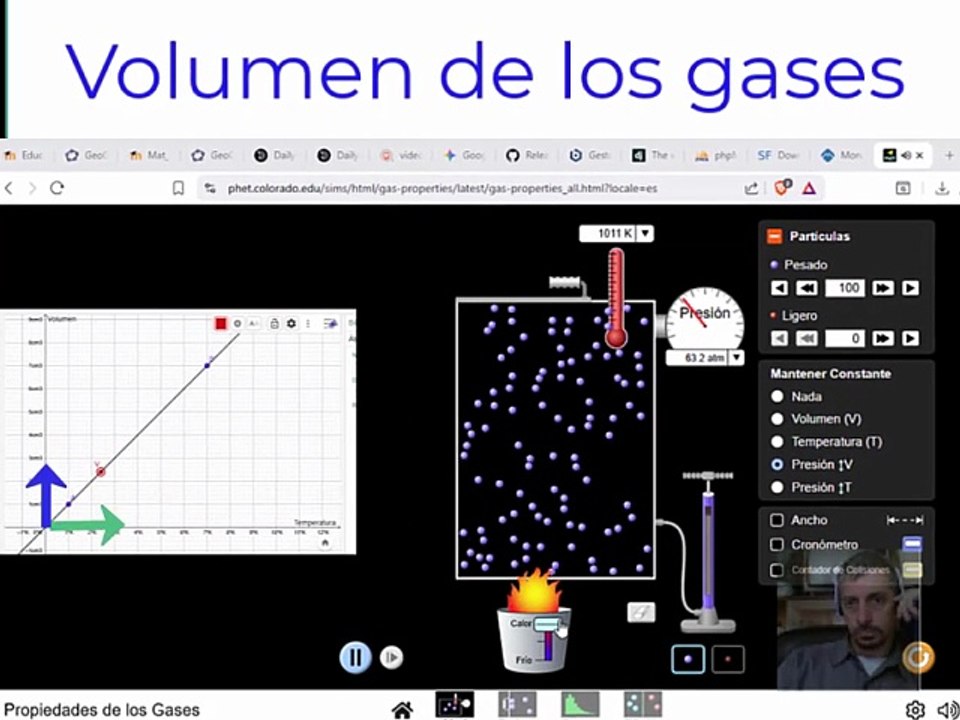
Task: Add many Ligero particles with the double right arrow
Action: (882, 338)
